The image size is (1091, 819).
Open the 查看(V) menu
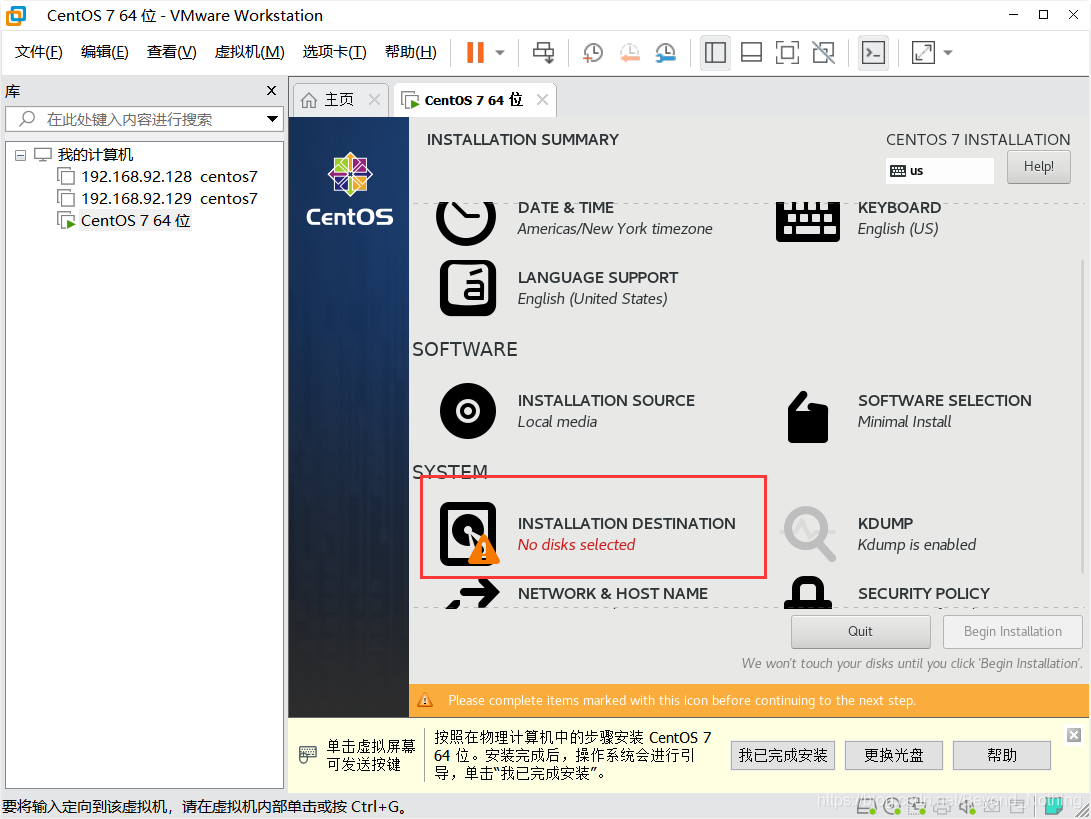click(x=171, y=52)
